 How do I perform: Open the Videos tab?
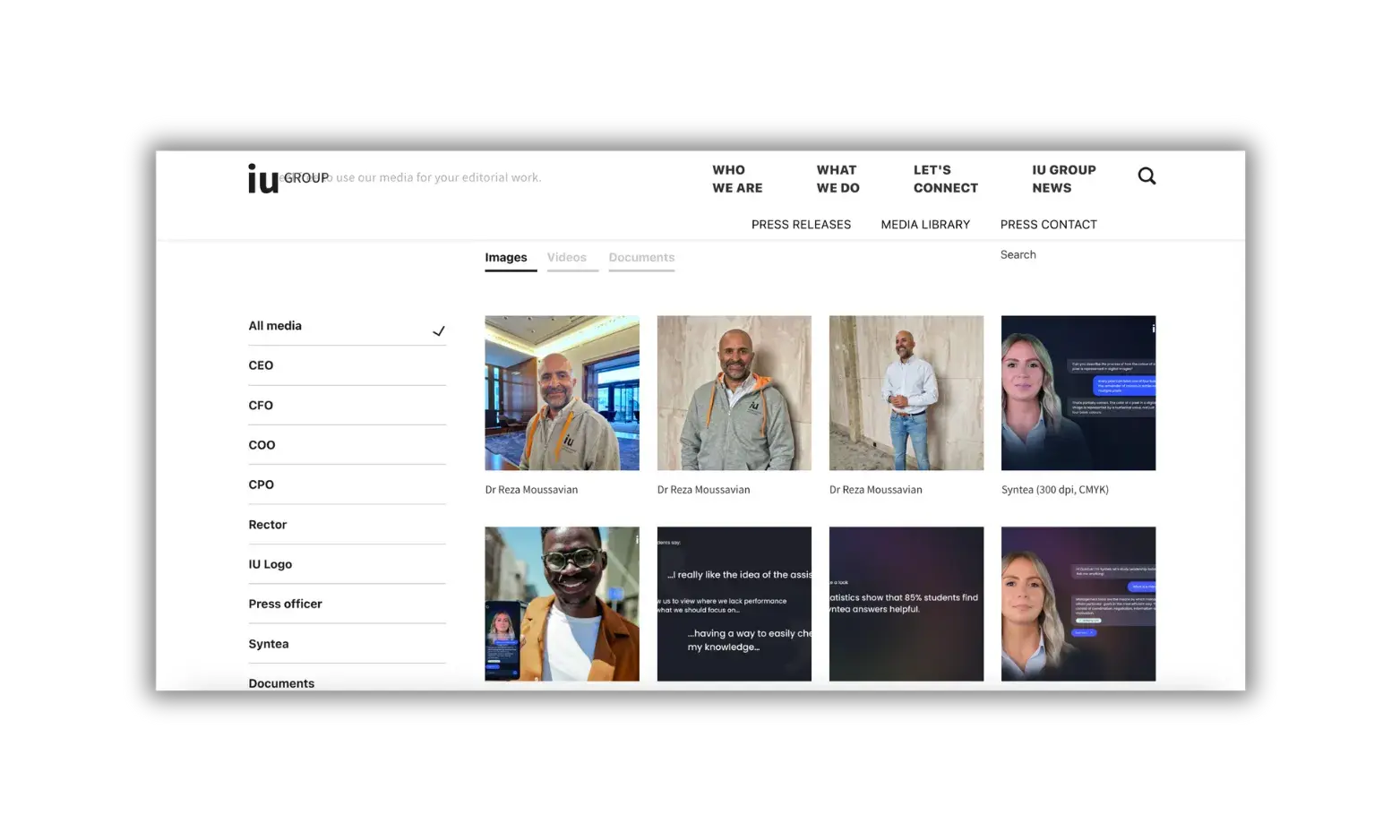567,258
